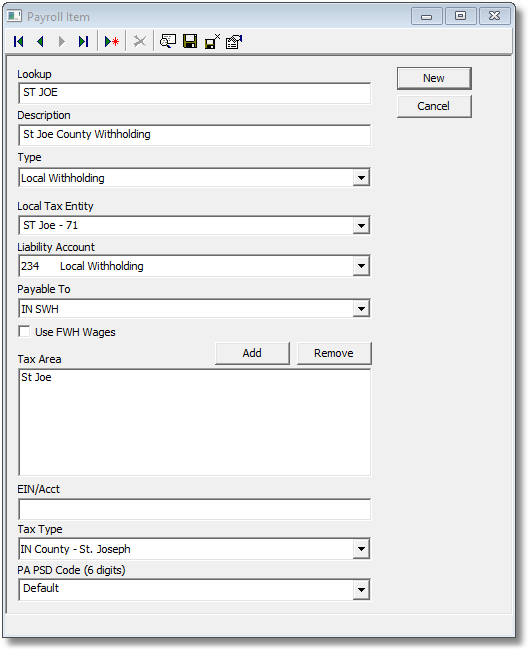Open the Payable To dropdown
The image size is (530, 652).
[361, 309]
